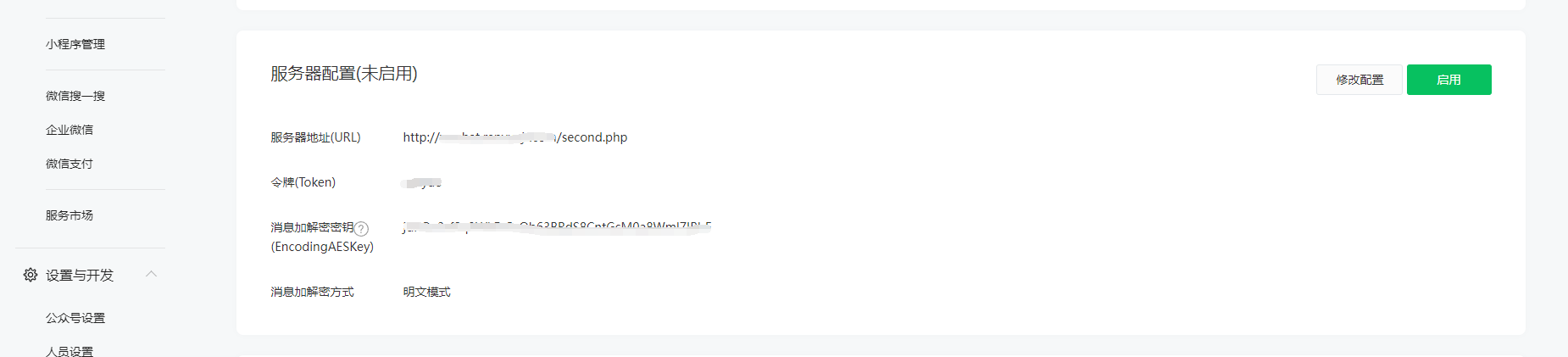Go to 微信支付 page
1568x357 pixels.
(x=70, y=164)
